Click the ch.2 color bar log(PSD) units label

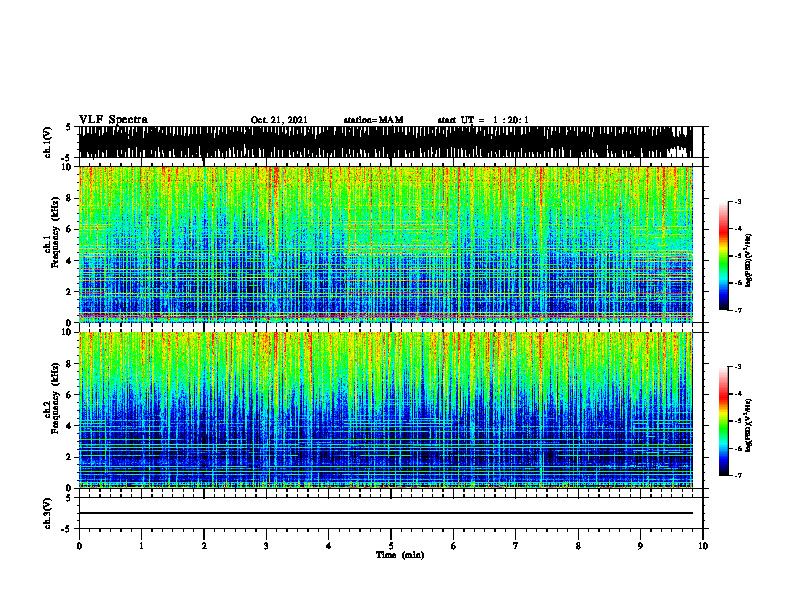(749, 426)
